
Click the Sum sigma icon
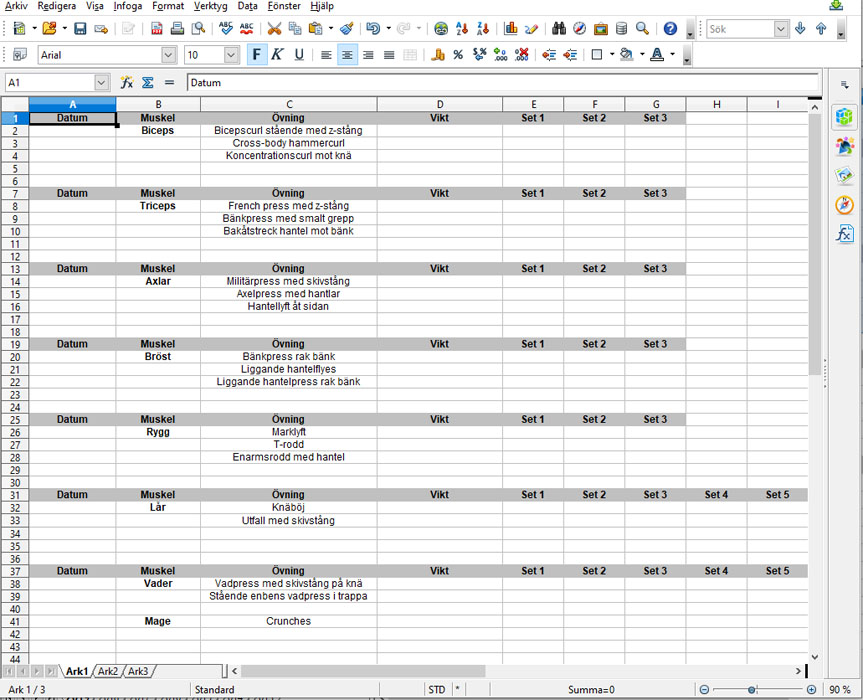click(x=148, y=83)
